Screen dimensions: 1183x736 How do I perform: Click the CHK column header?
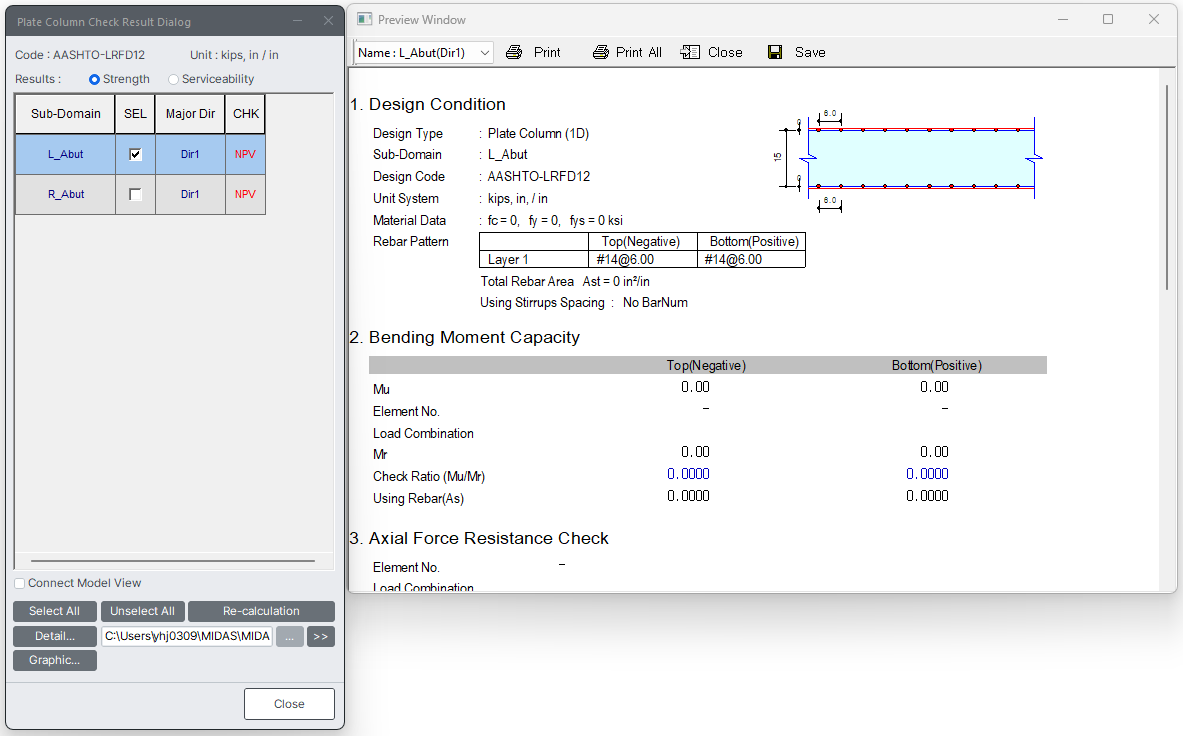coord(245,114)
